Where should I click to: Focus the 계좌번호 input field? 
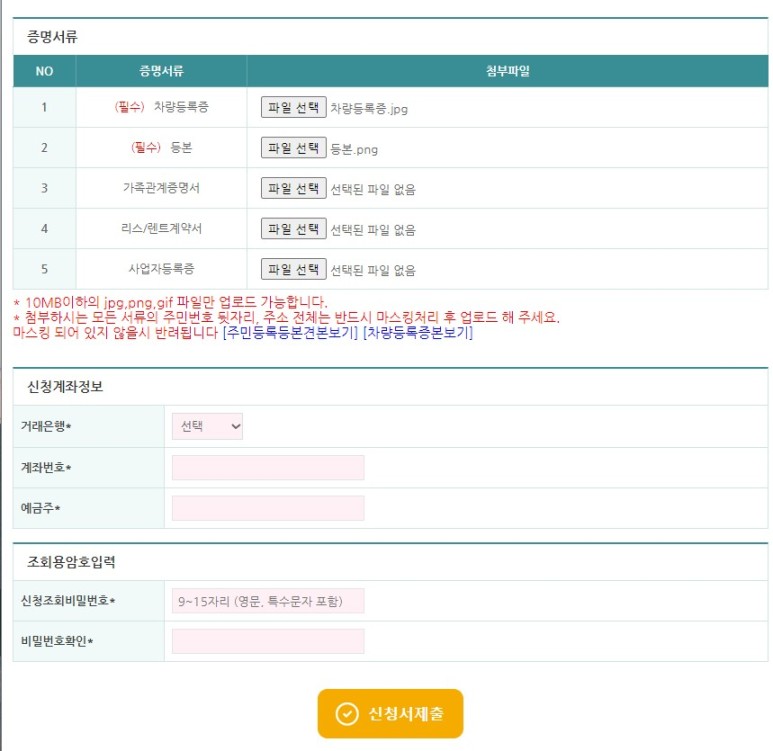click(x=268, y=467)
